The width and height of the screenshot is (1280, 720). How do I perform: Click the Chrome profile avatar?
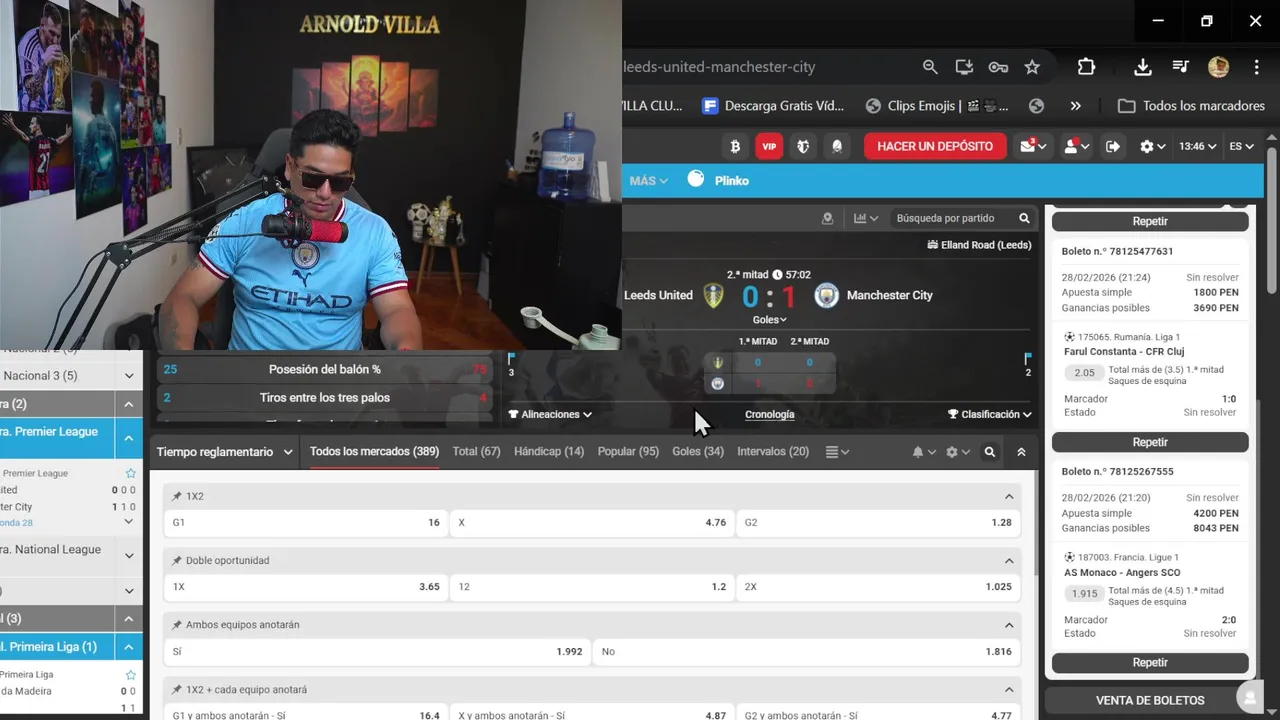tap(1218, 67)
